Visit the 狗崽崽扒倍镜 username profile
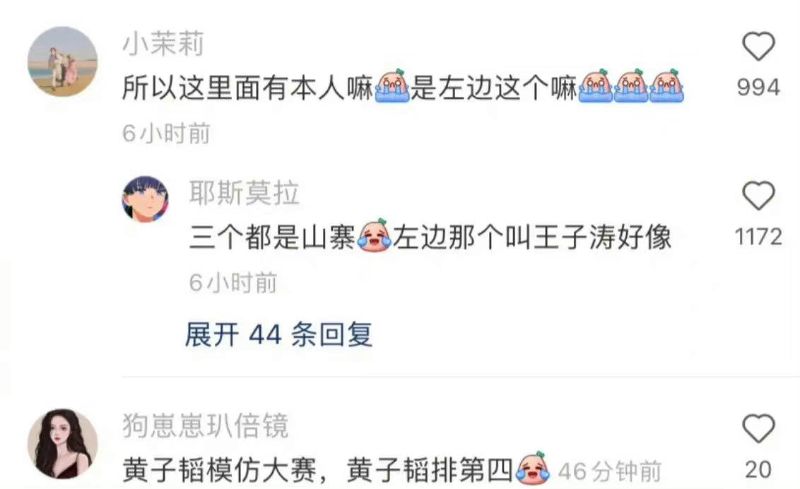The width and height of the screenshot is (800, 489). (x=206, y=426)
